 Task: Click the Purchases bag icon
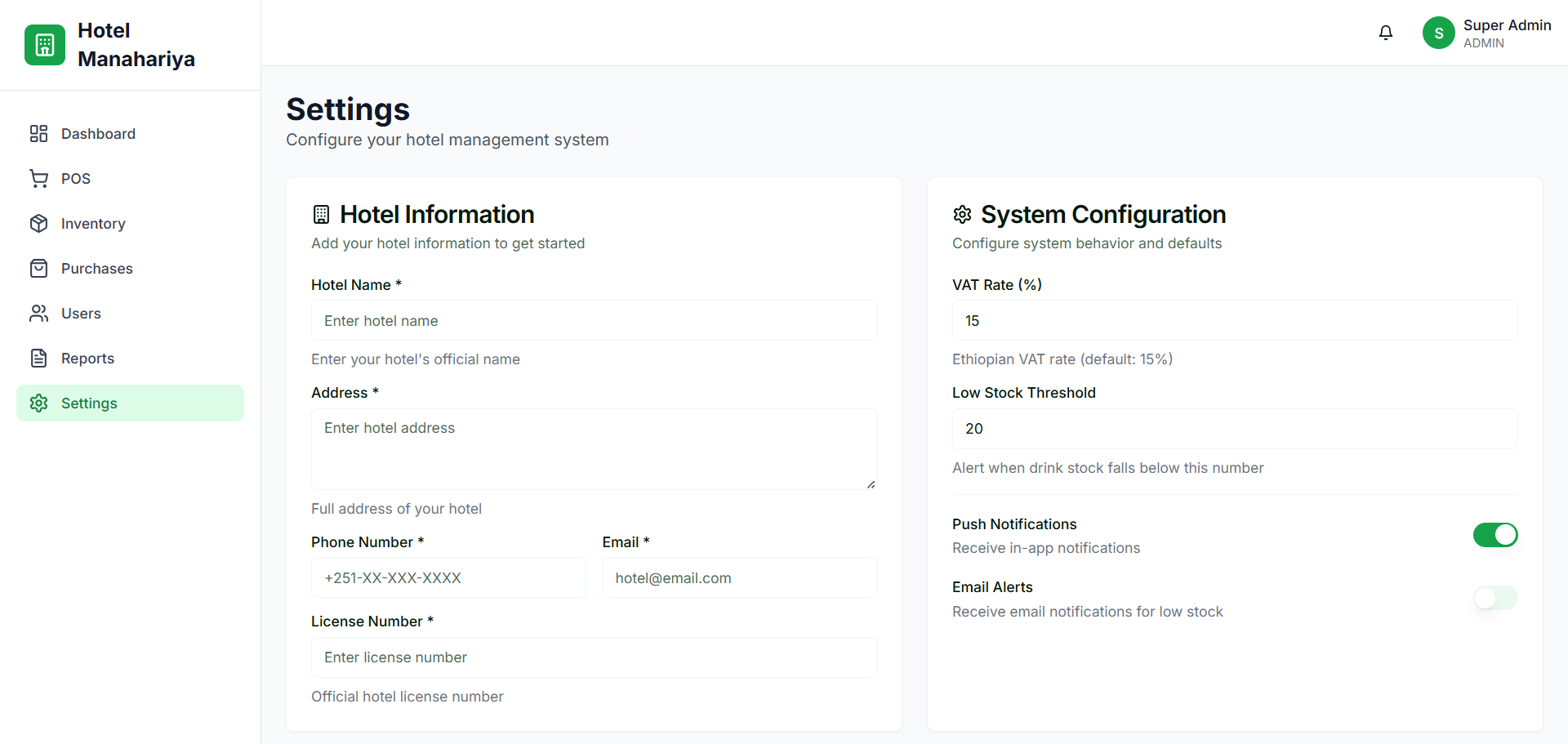[x=38, y=269]
